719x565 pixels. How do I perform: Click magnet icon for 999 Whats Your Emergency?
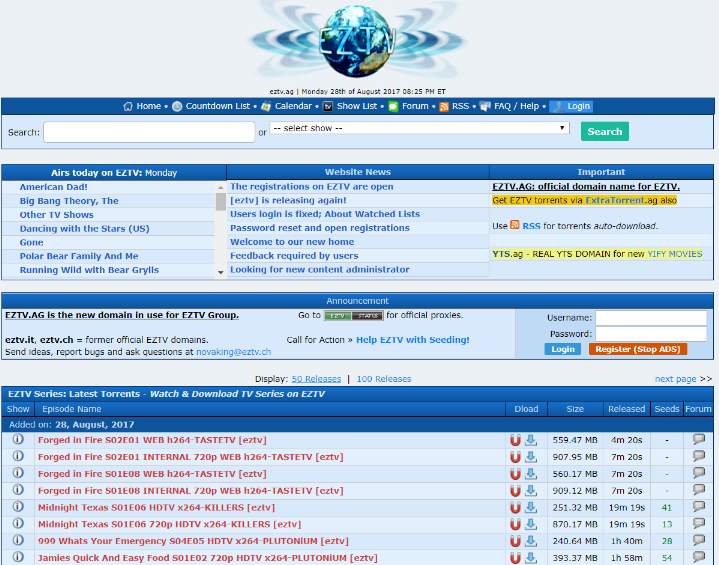pyautogui.click(x=515, y=542)
